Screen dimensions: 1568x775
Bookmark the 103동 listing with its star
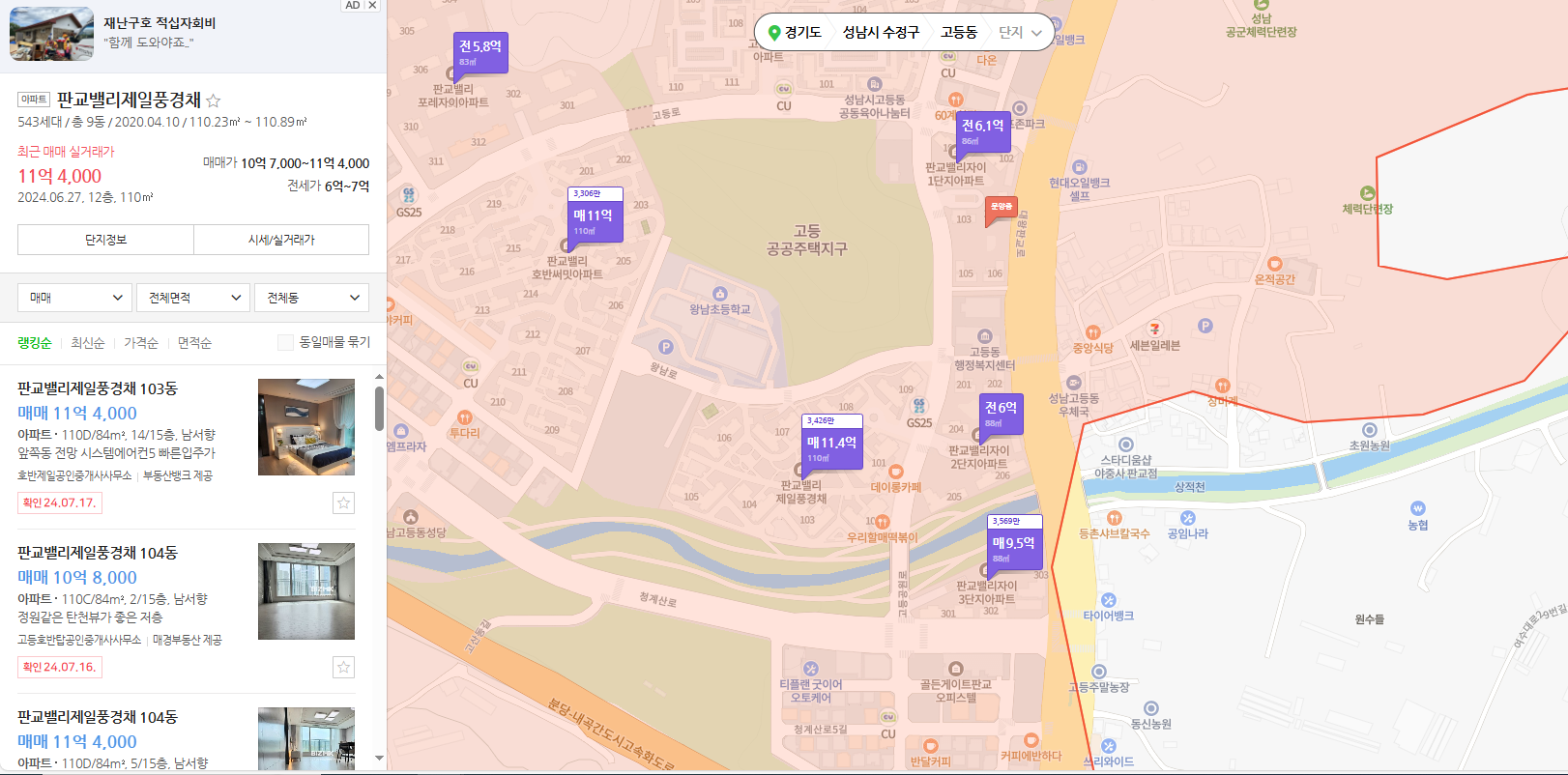click(343, 502)
